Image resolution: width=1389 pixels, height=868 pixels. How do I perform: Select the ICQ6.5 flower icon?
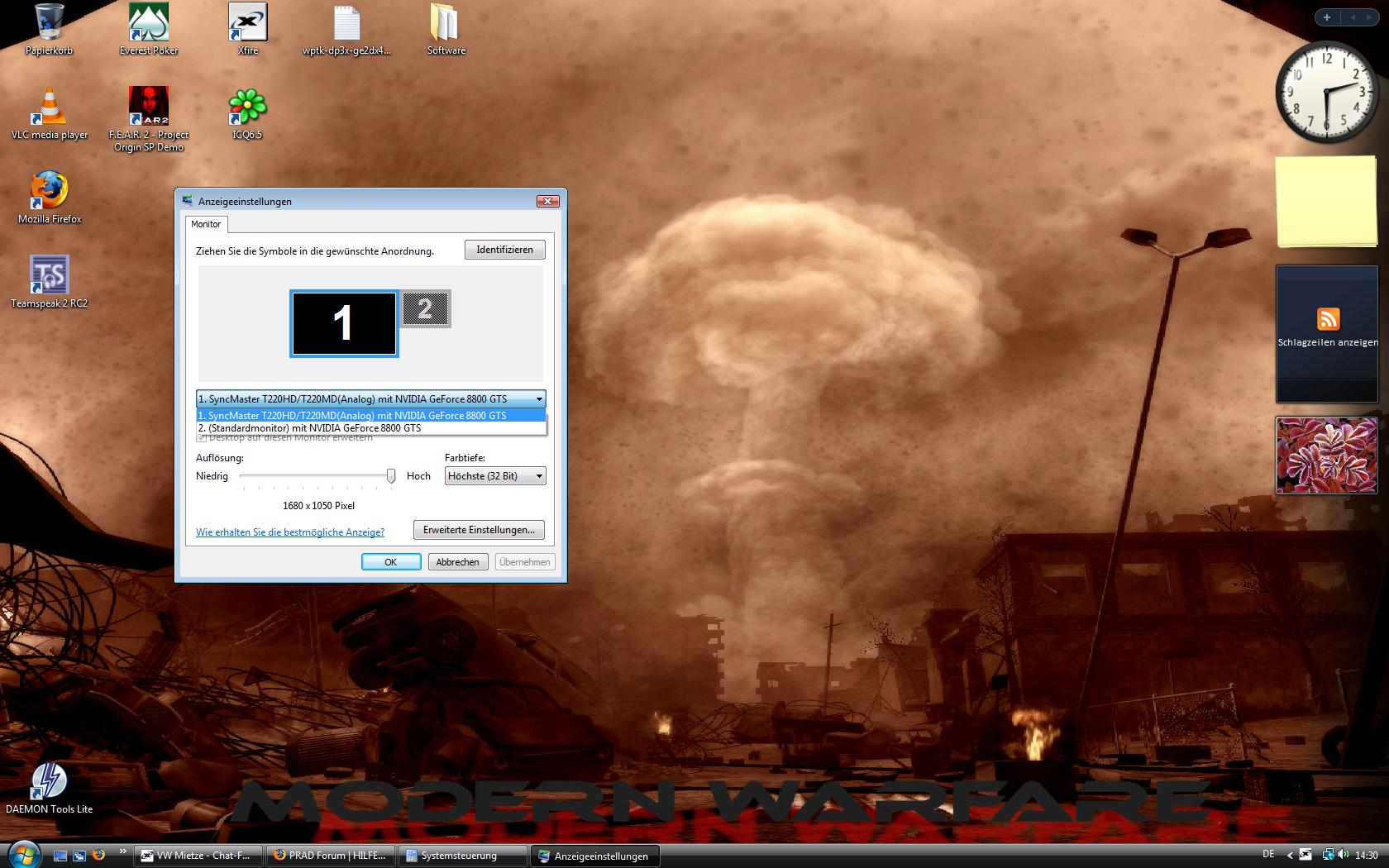click(247, 107)
